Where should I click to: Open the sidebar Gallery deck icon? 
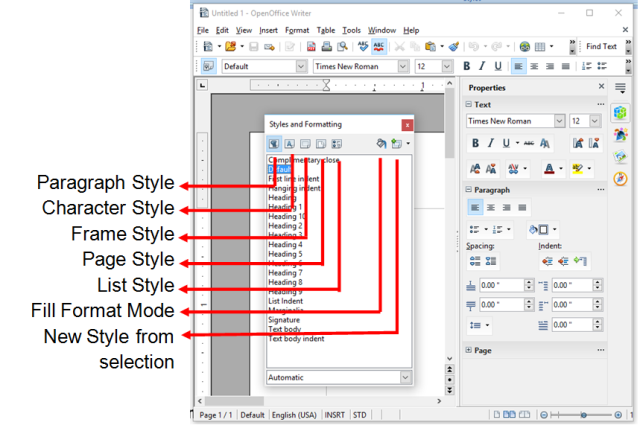click(x=620, y=156)
